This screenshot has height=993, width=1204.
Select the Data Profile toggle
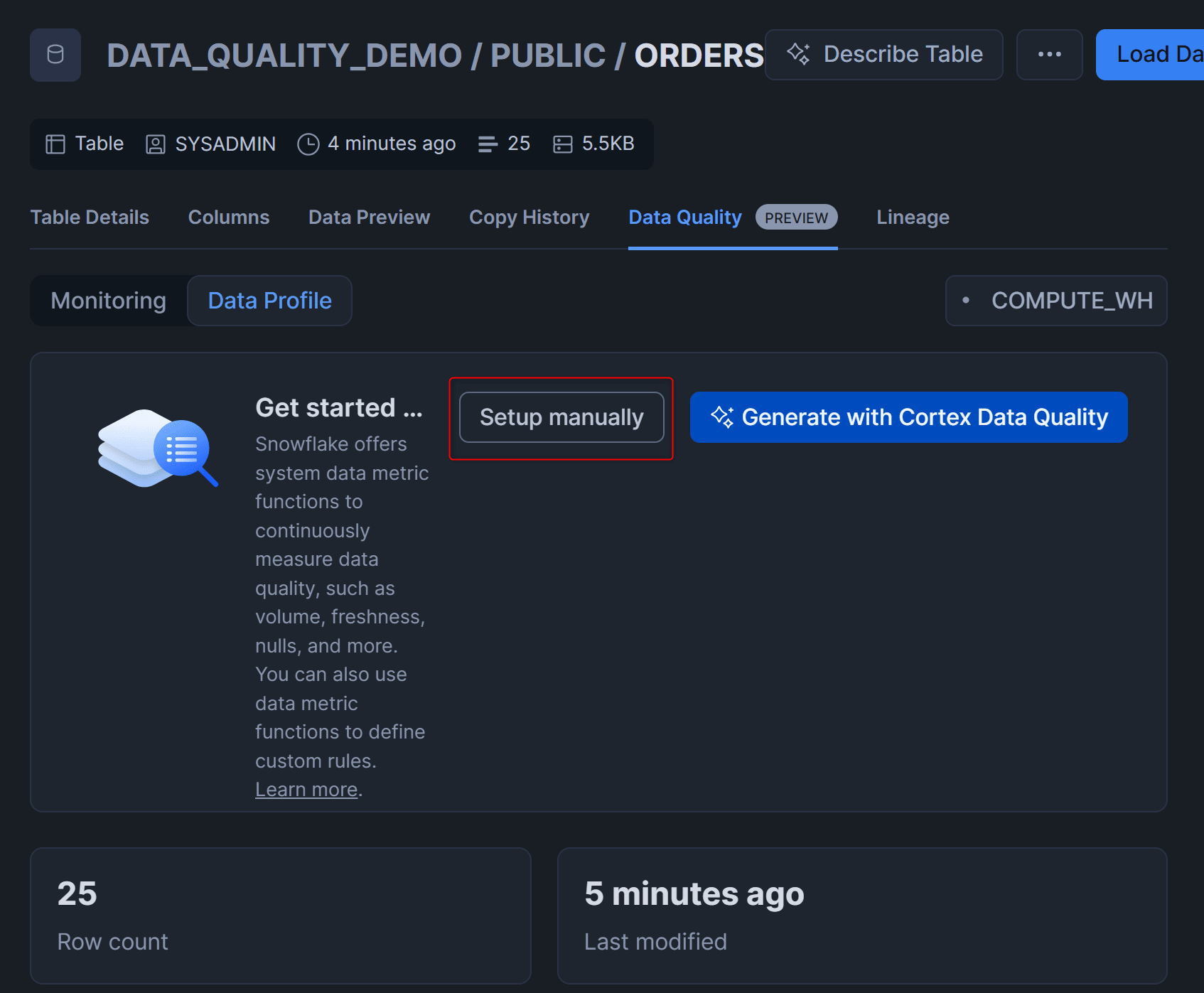(x=269, y=301)
